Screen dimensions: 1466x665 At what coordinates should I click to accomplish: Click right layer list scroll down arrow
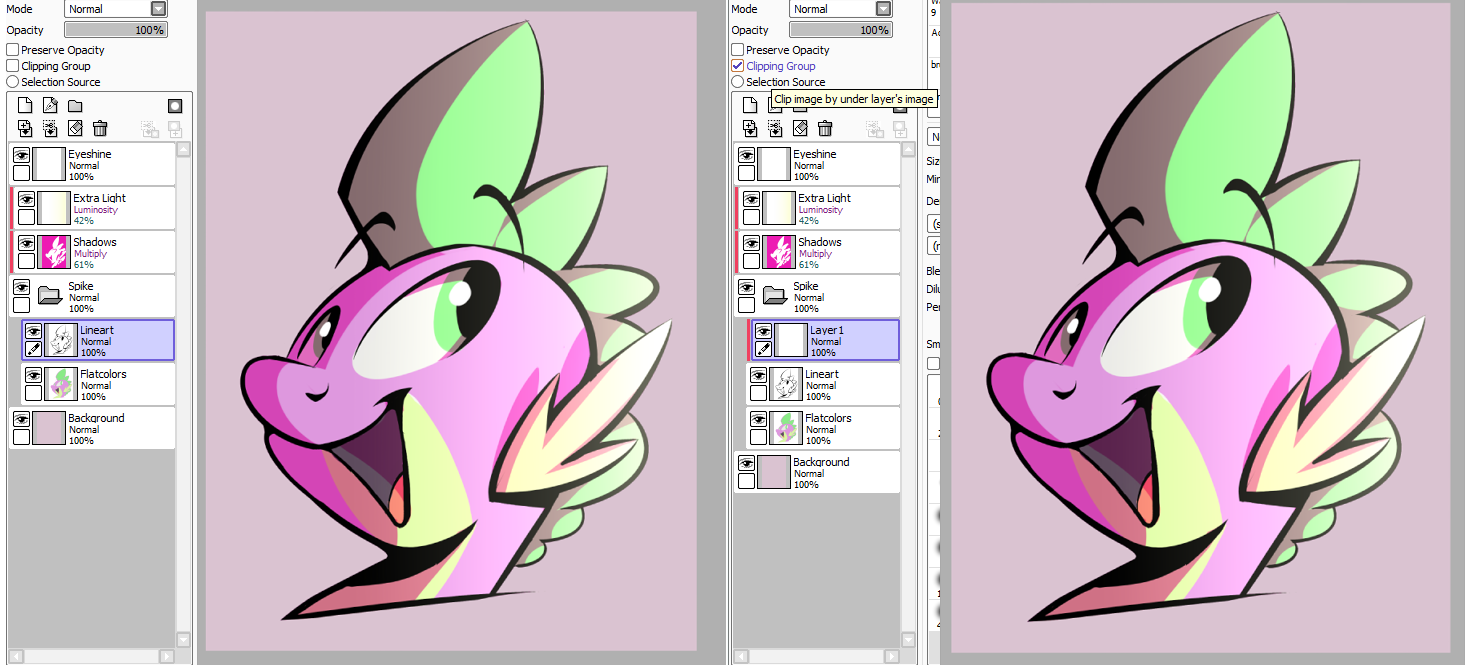pos(908,639)
